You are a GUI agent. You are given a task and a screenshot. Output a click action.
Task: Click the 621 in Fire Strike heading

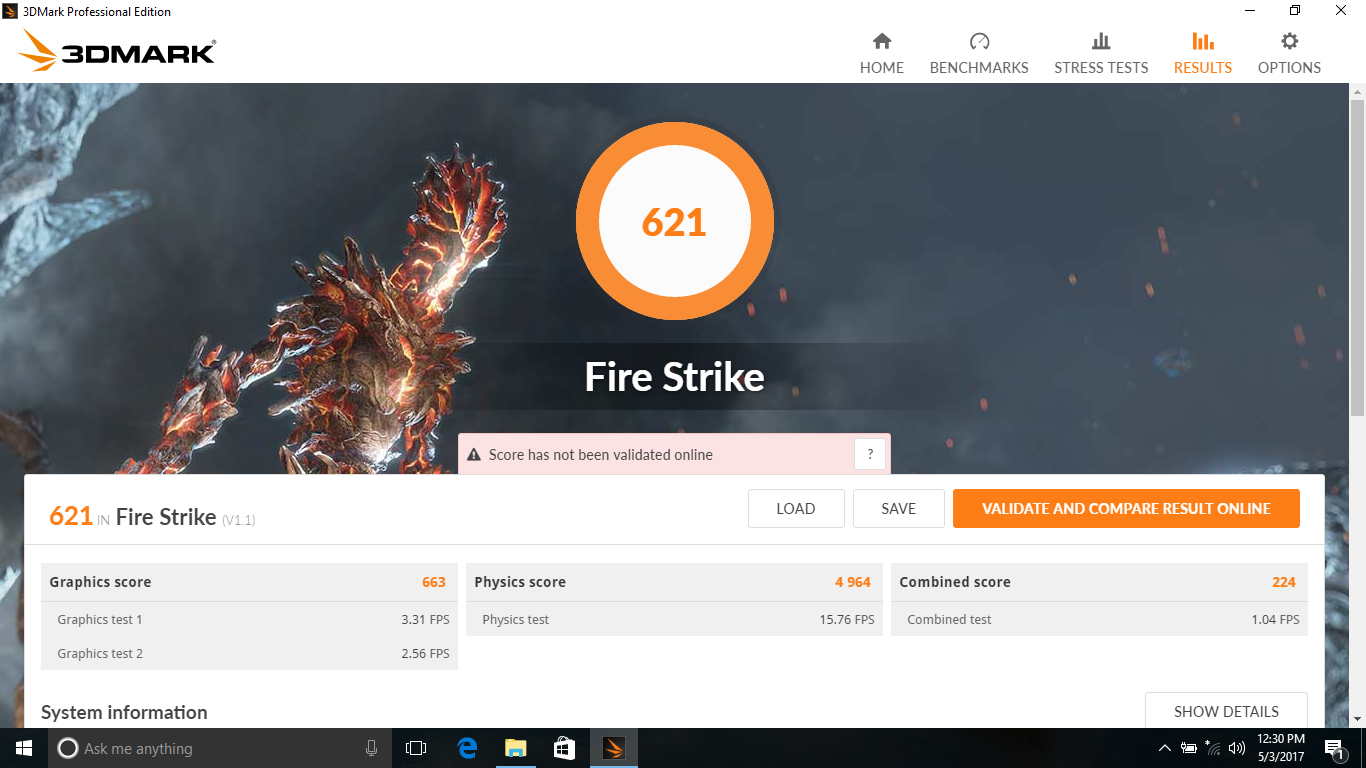click(71, 516)
